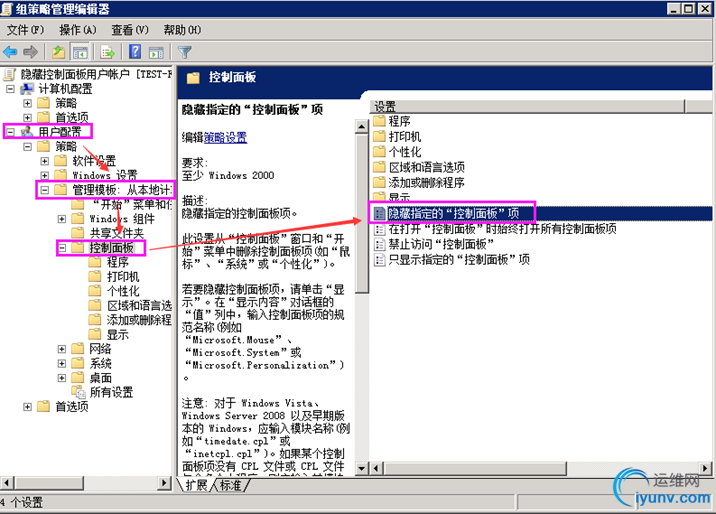The width and height of the screenshot is (716, 514).
Task: Open the 文件(F) menu
Action: coord(25,30)
